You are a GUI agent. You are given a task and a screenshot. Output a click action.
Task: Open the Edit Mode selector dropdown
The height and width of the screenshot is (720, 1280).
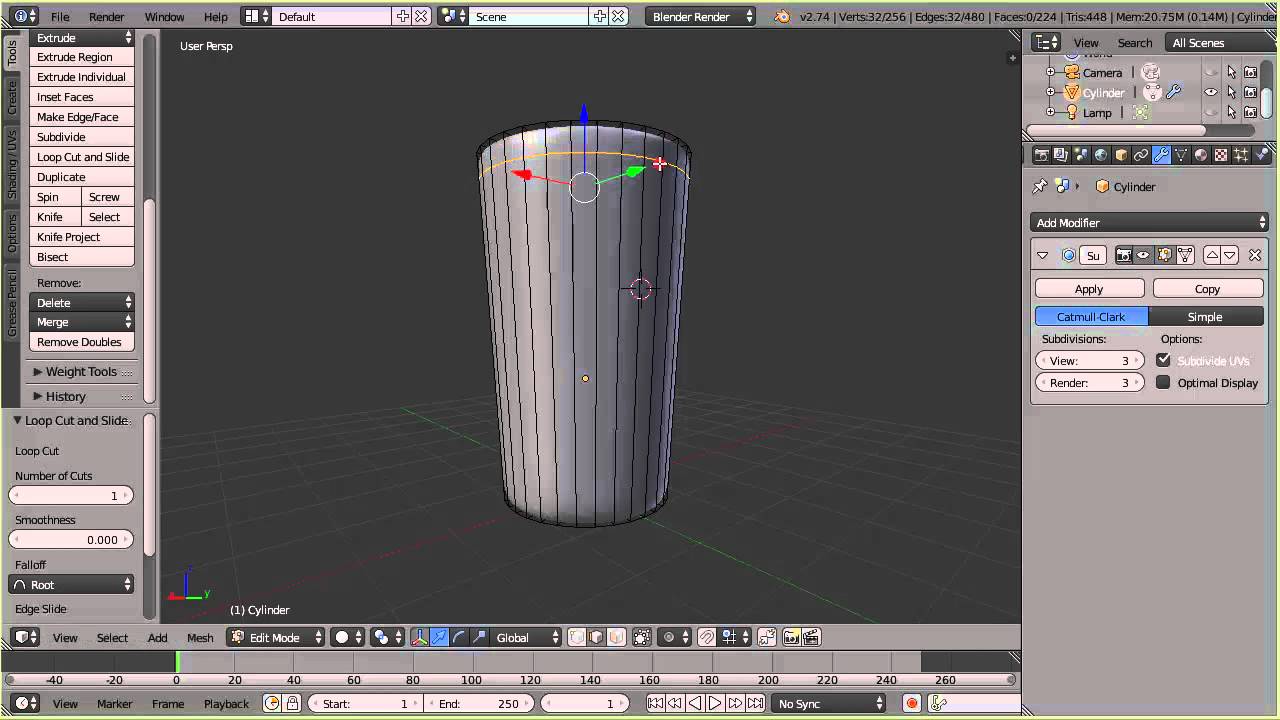point(276,637)
